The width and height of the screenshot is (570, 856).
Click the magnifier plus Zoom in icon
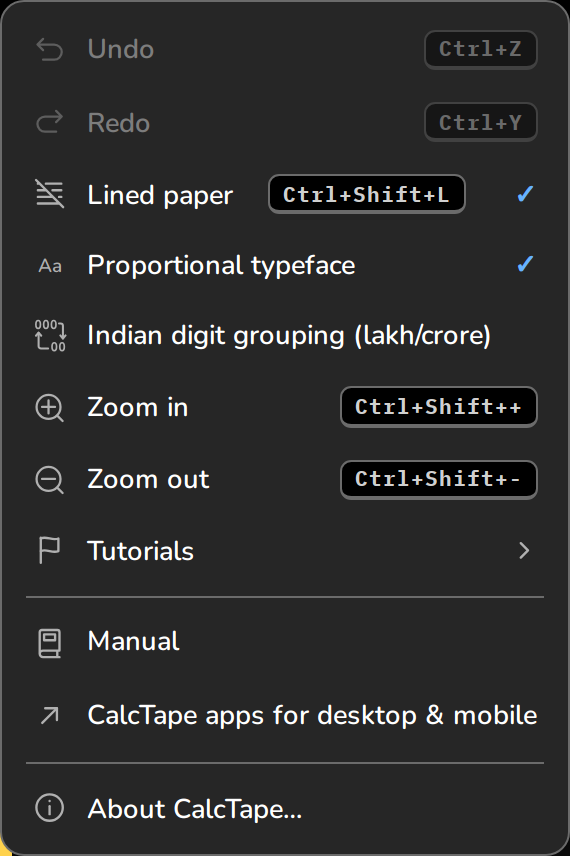(50, 408)
